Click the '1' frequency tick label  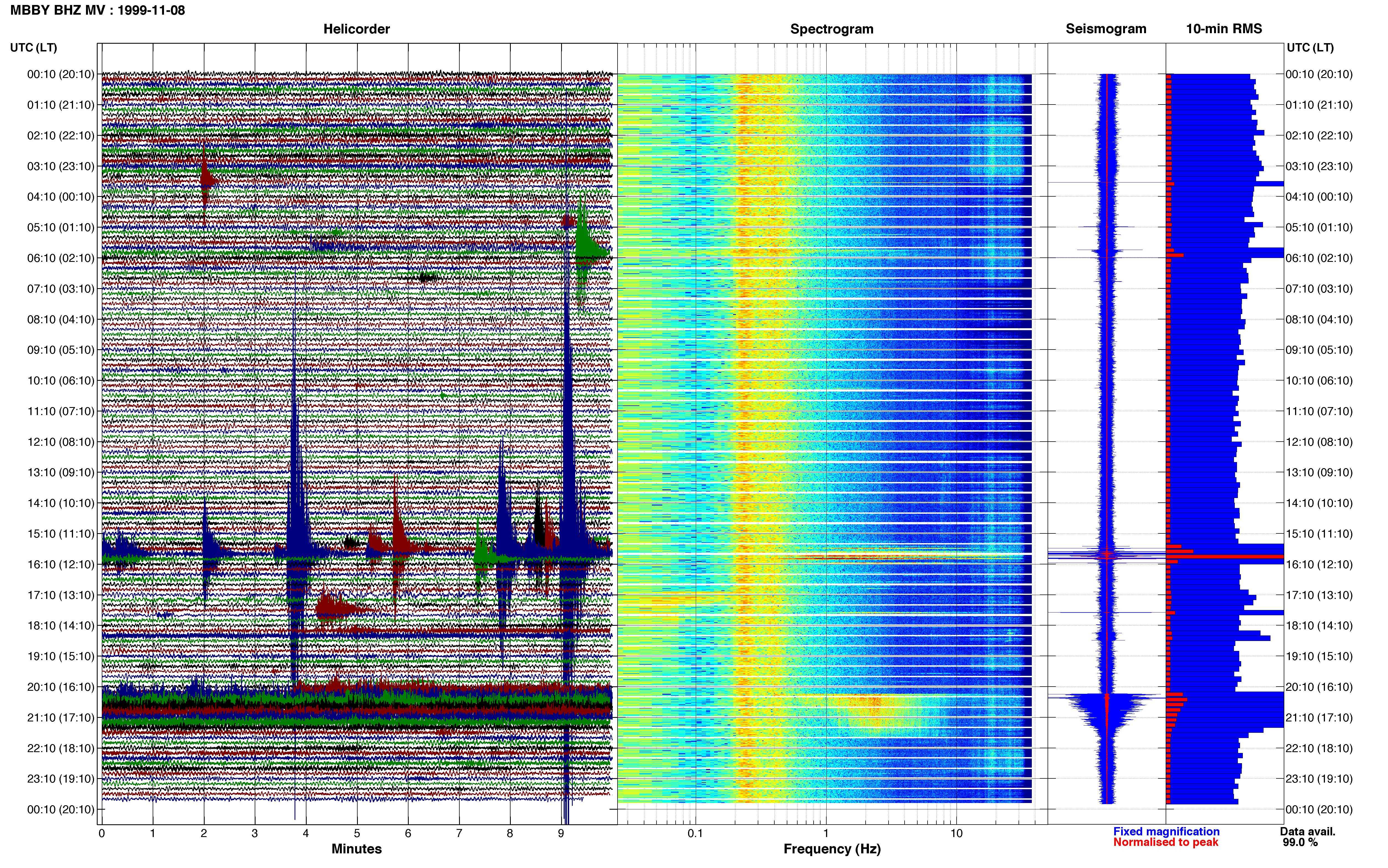pos(826,833)
